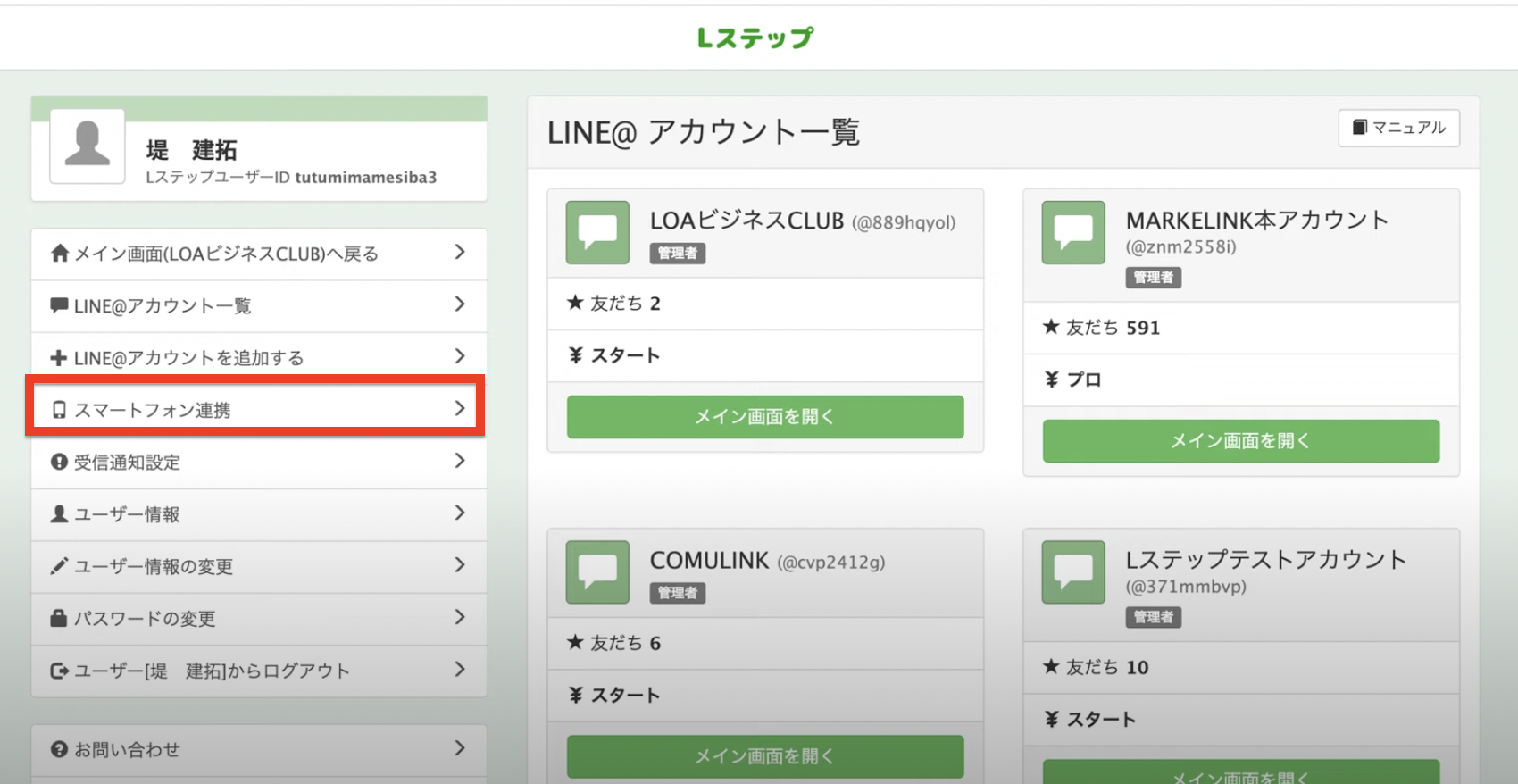Image resolution: width=1518 pixels, height=784 pixels.
Task: Click the account ID (@889hqyol)
Action: (904, 222)
